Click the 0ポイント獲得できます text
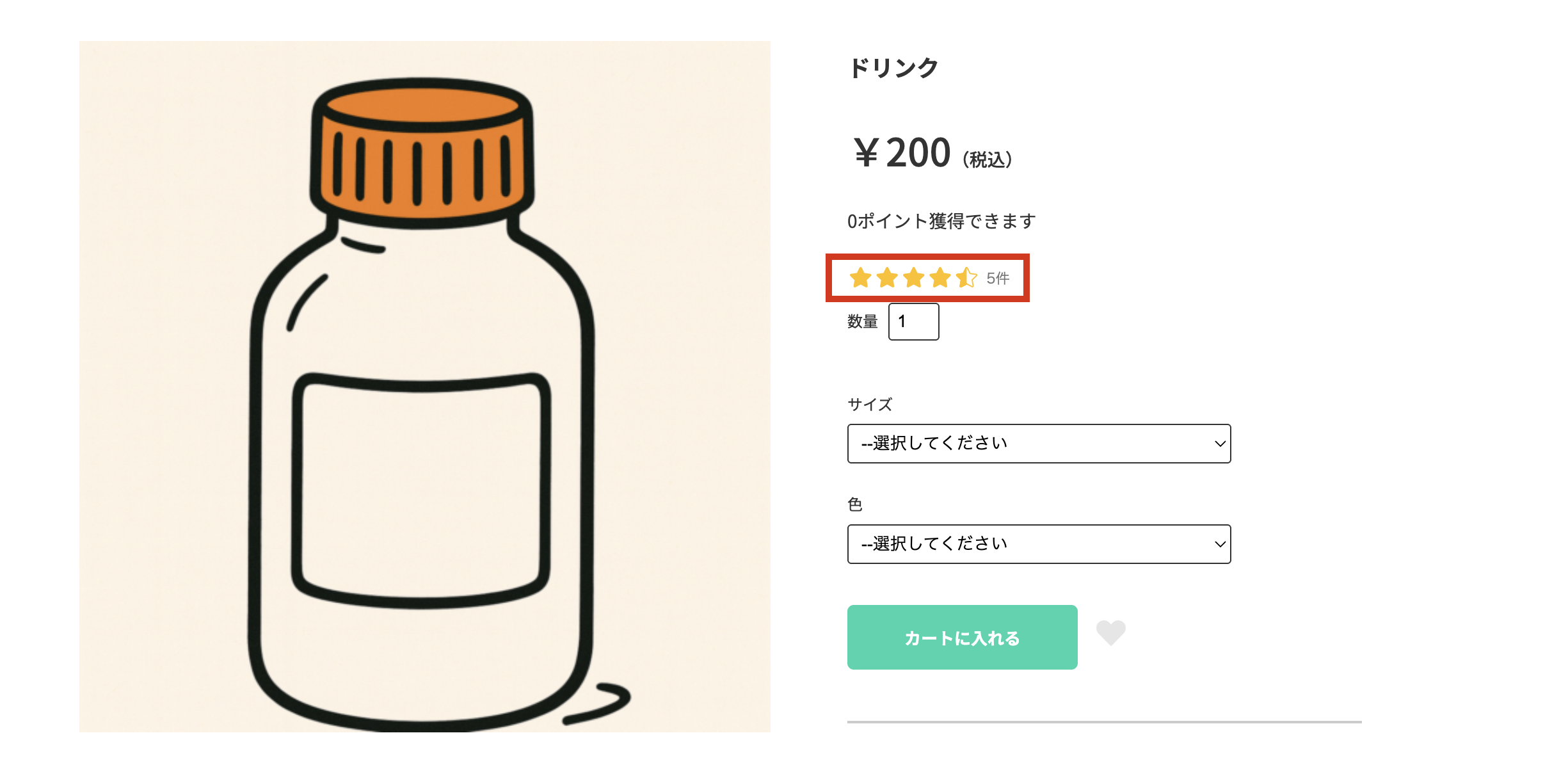The image size is (1568, 765). click(941, 221)
